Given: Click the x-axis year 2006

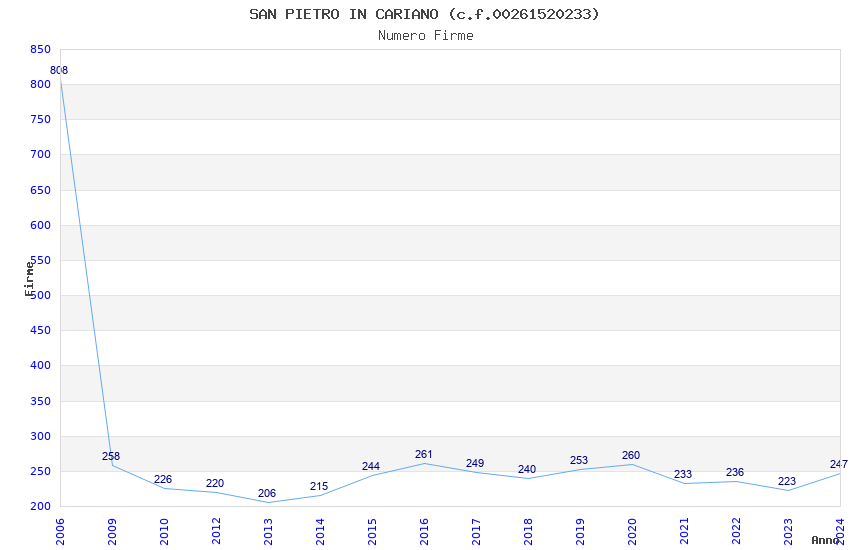Looking at the screenshot, I should click(x=60, y=532).
